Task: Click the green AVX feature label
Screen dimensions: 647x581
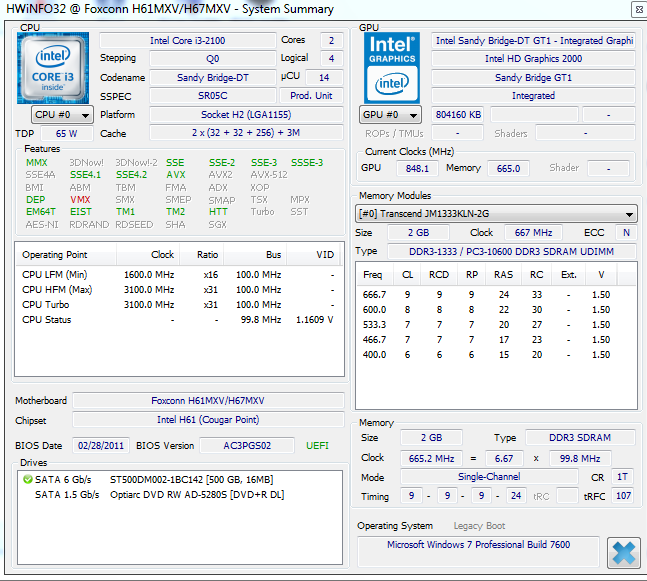Action: tap(176, 175)
